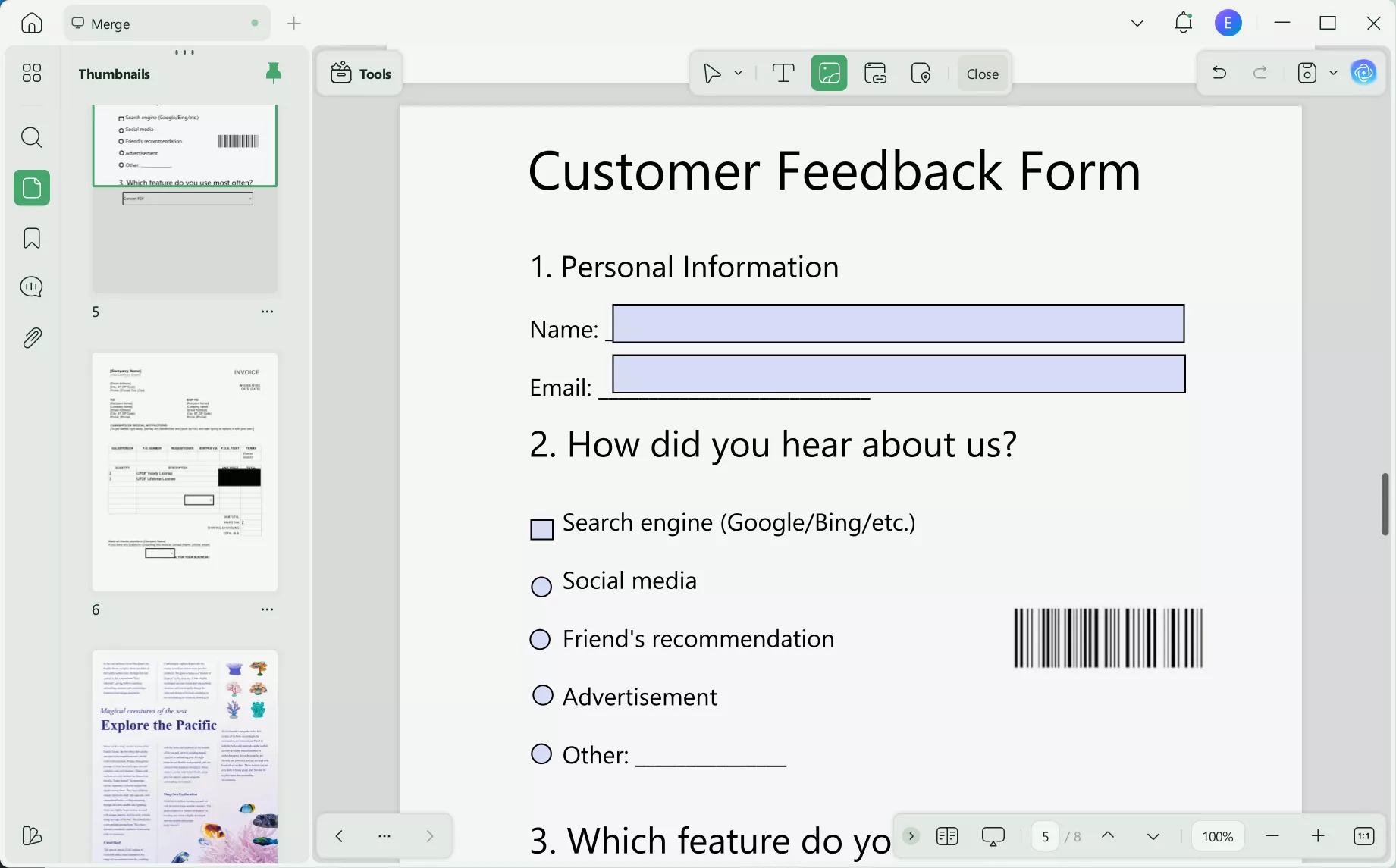Viewport: 1396px width, 868px height.
Task: Select the Text tool in the toolbar
Action: 782,73
